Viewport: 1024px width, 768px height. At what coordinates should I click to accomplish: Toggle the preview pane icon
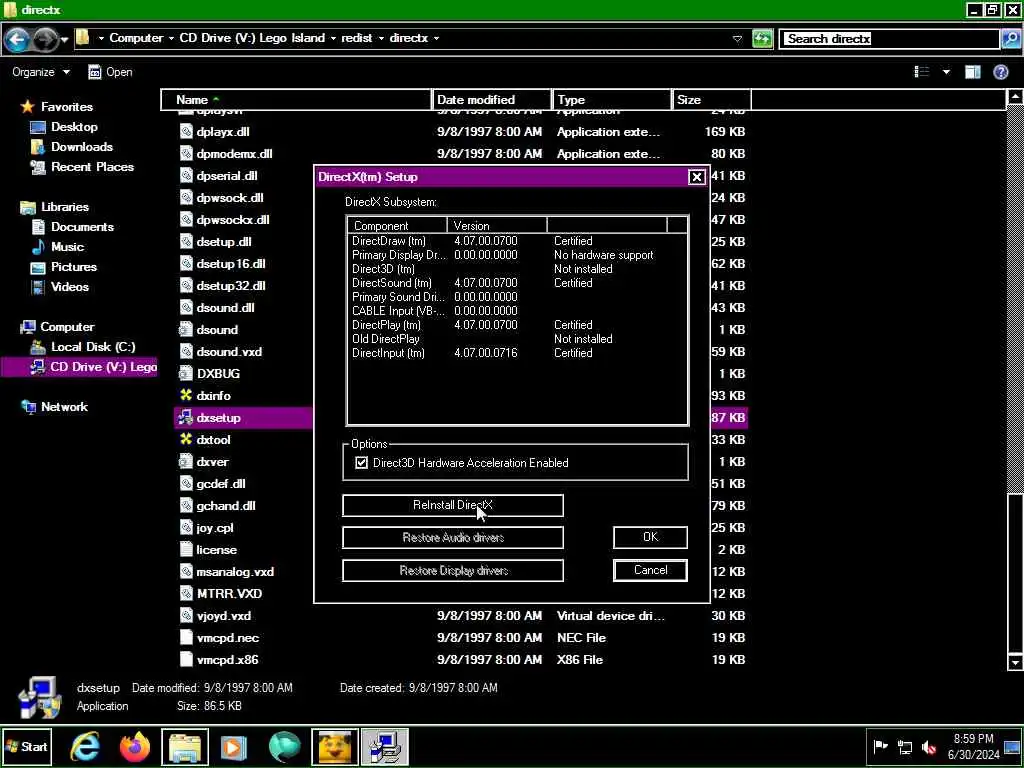[x=972, y=72]
